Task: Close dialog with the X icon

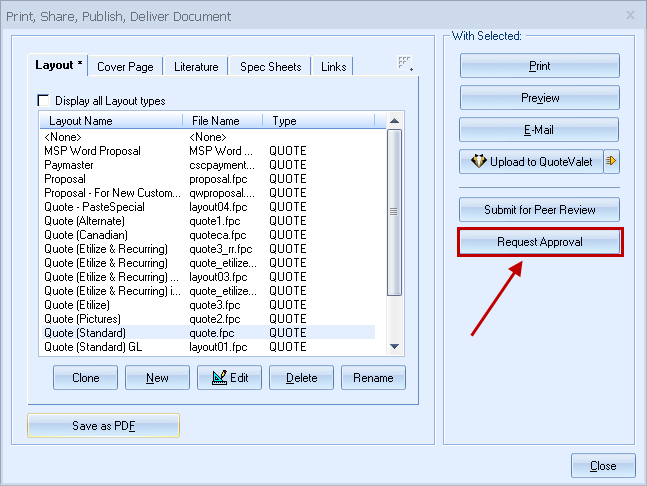Action: (630, 16)
